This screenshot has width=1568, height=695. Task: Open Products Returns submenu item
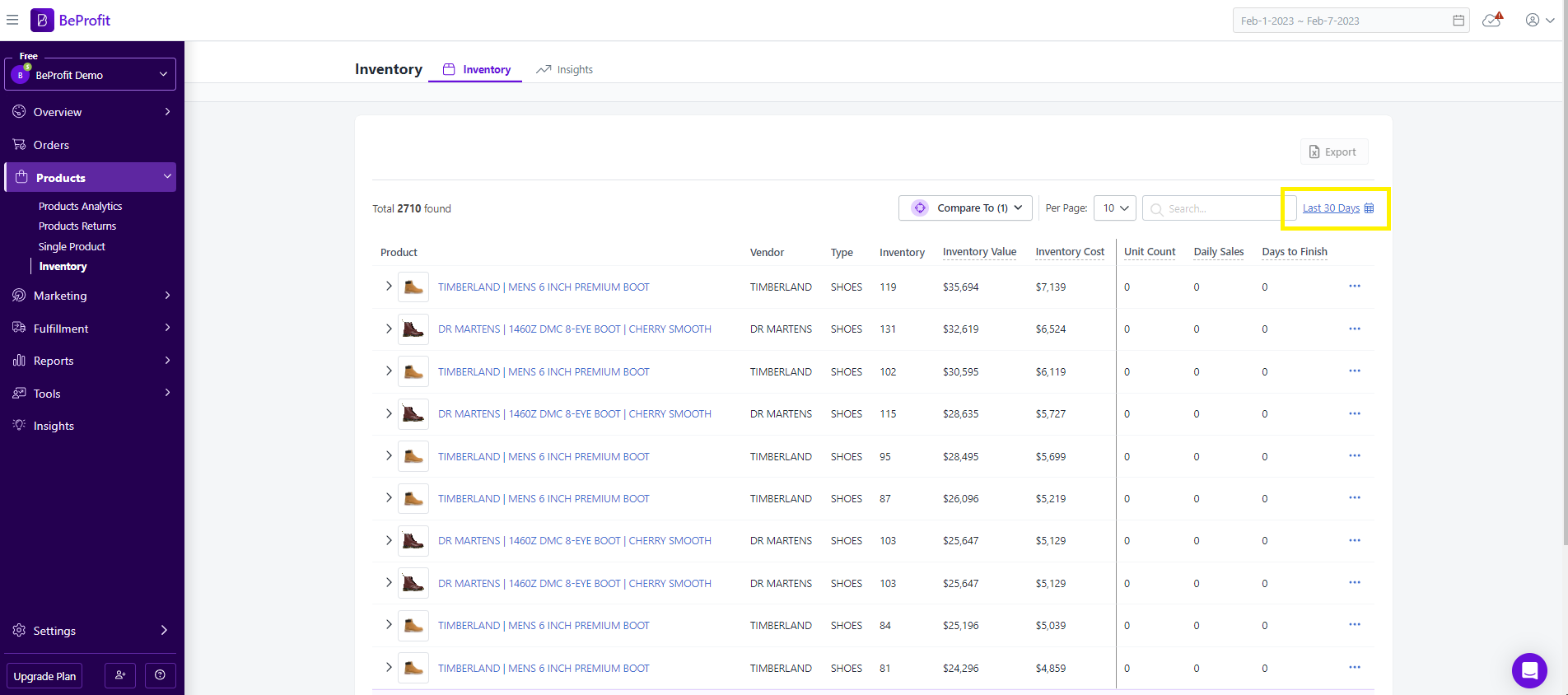pyautogui.click(x=77, y=226)
